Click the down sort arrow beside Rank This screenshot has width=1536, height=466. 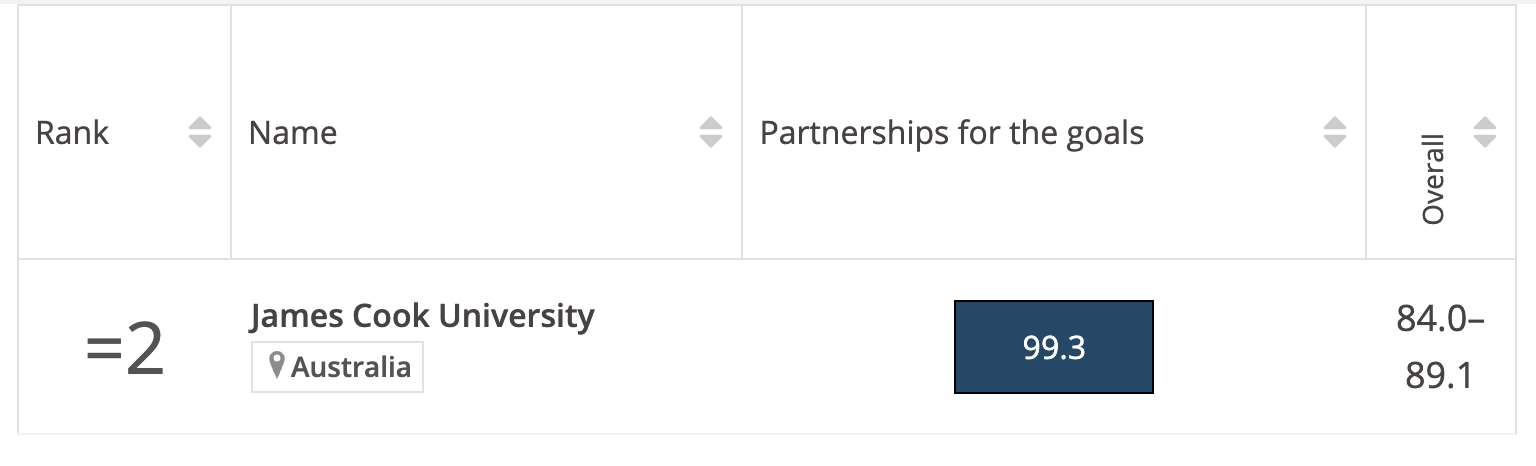(x=200, y=141)
